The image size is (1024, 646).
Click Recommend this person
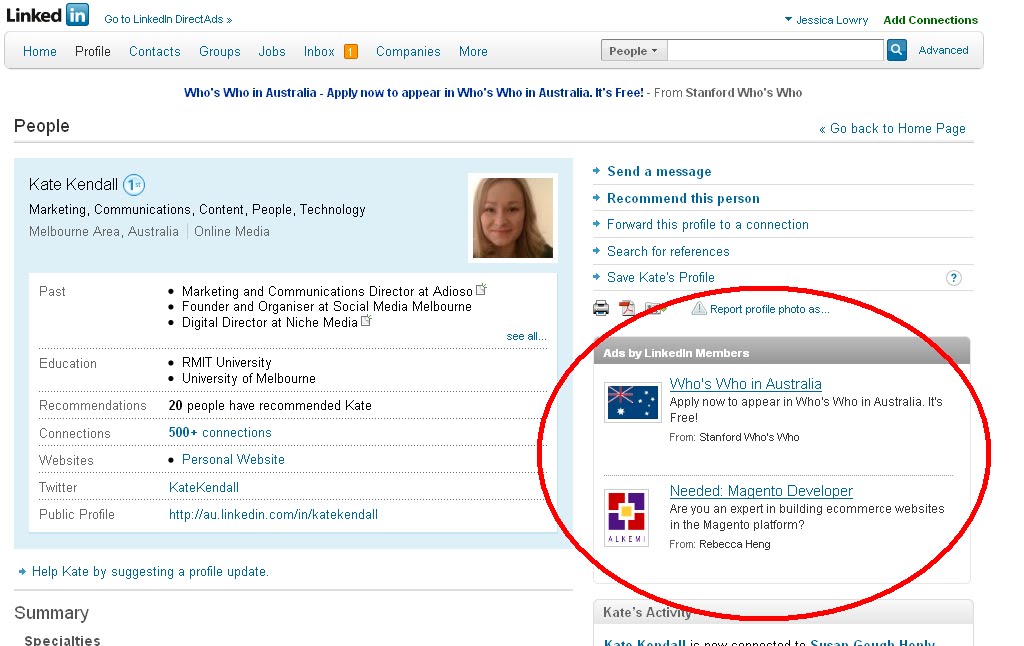(x=683, y=199)
